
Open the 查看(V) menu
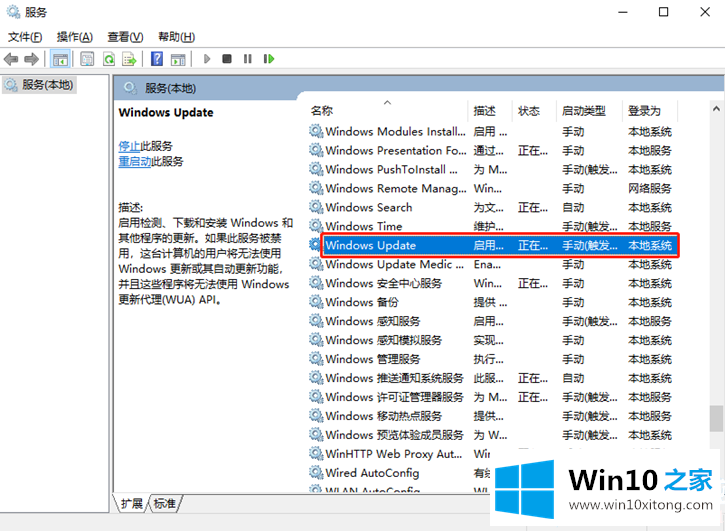[x=125, y=37]
